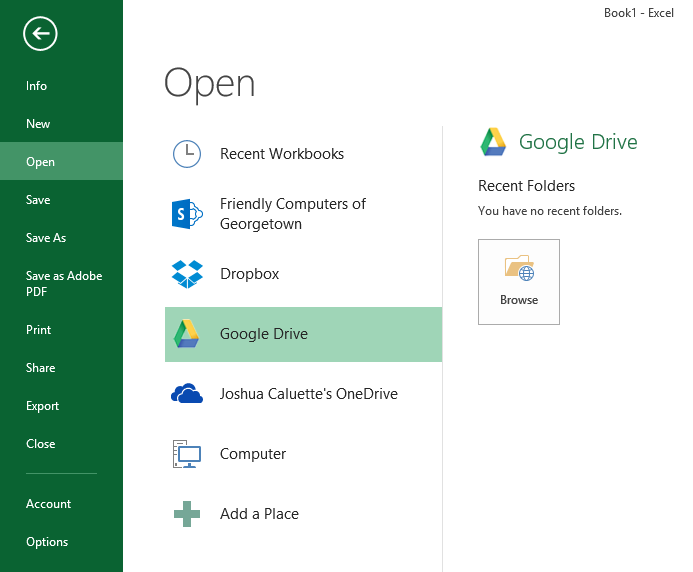Browse Google Drive folders button

click(x=519, y=282)
